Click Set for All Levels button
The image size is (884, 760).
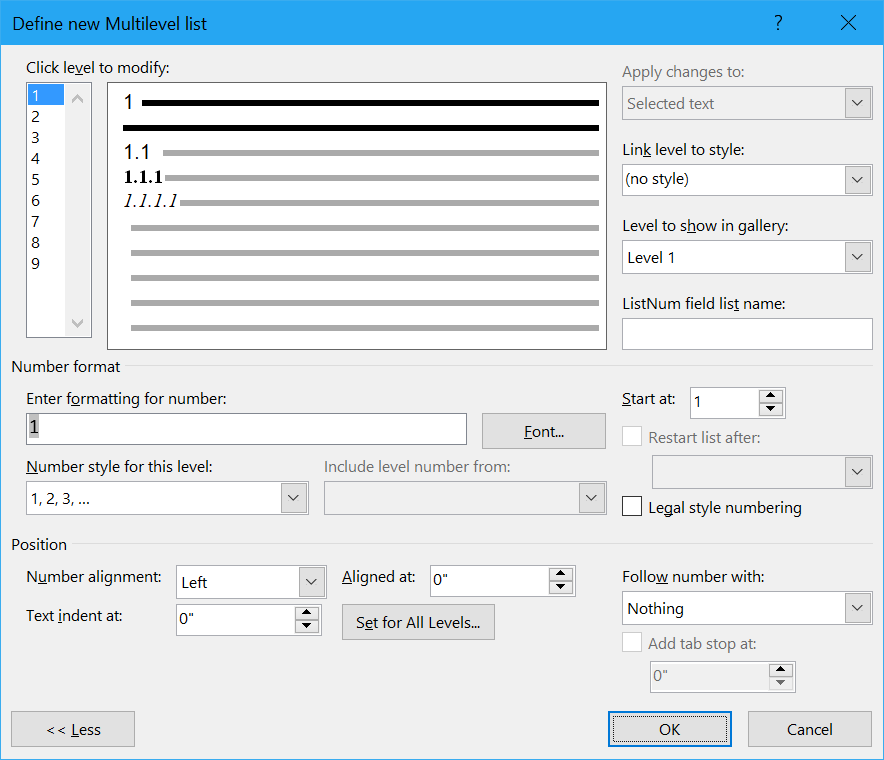418,622
